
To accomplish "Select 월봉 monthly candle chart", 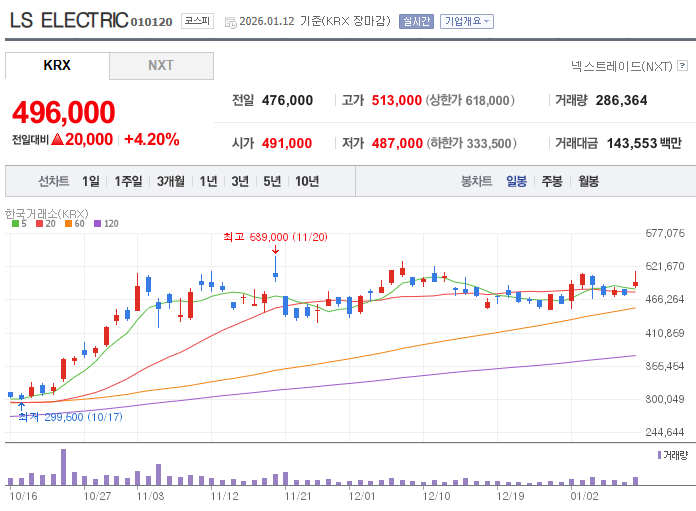I will [x=589, y=181].
